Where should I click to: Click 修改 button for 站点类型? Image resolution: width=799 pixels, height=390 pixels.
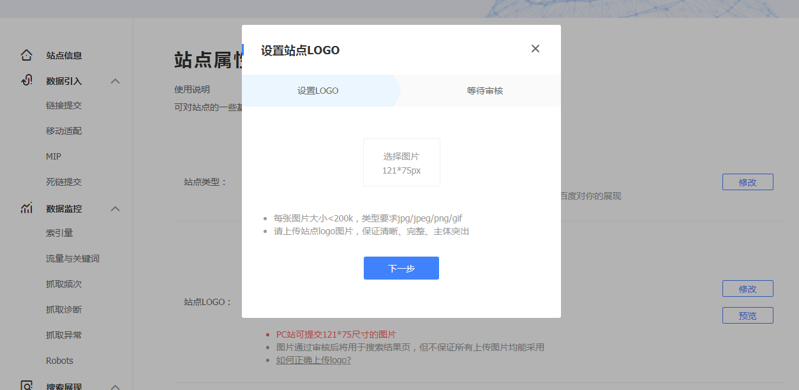[x=748, y=182]
